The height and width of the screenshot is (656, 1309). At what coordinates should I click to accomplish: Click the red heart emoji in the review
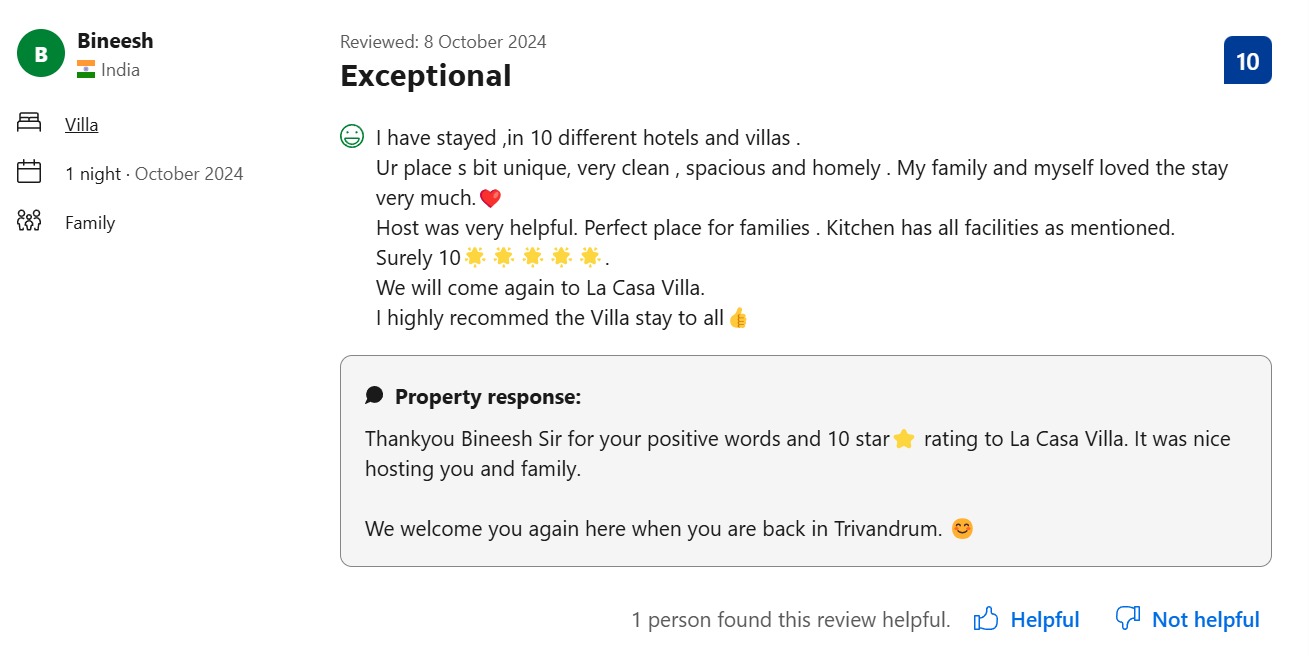point(490,198)
